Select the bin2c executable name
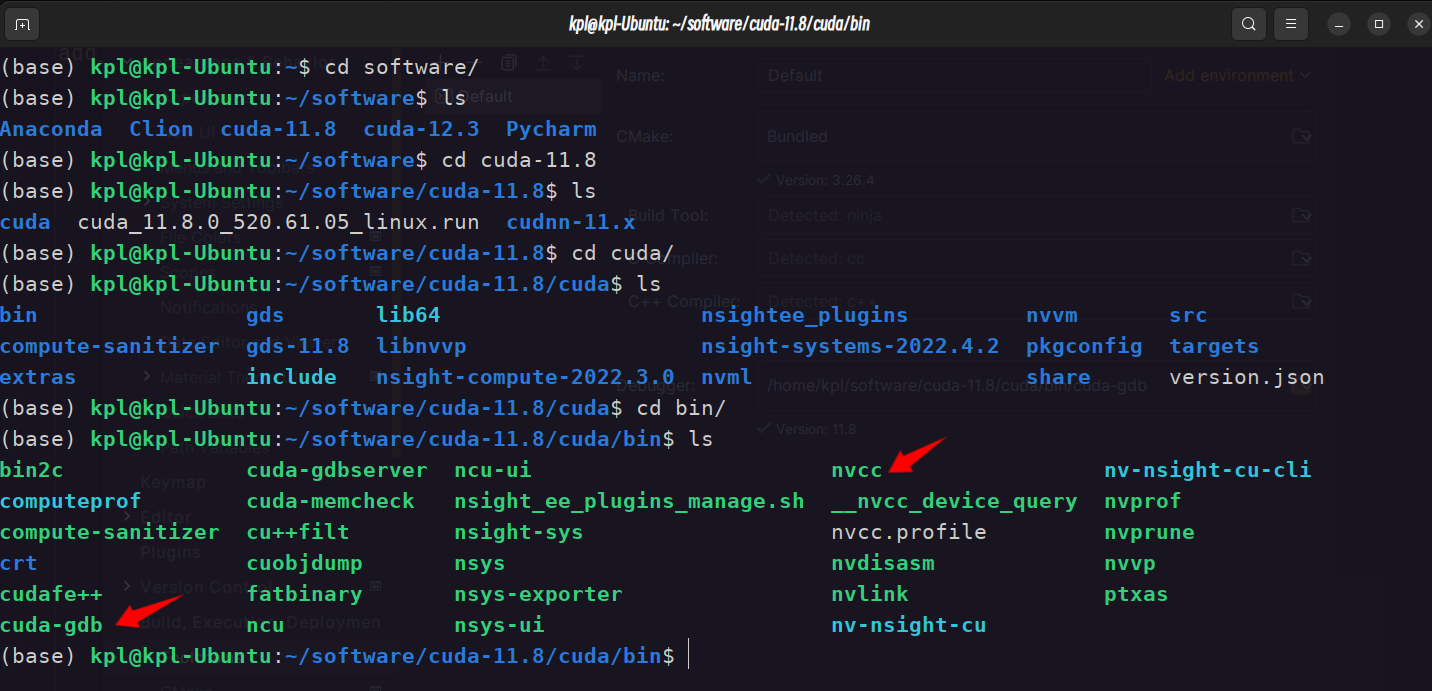 32,470
